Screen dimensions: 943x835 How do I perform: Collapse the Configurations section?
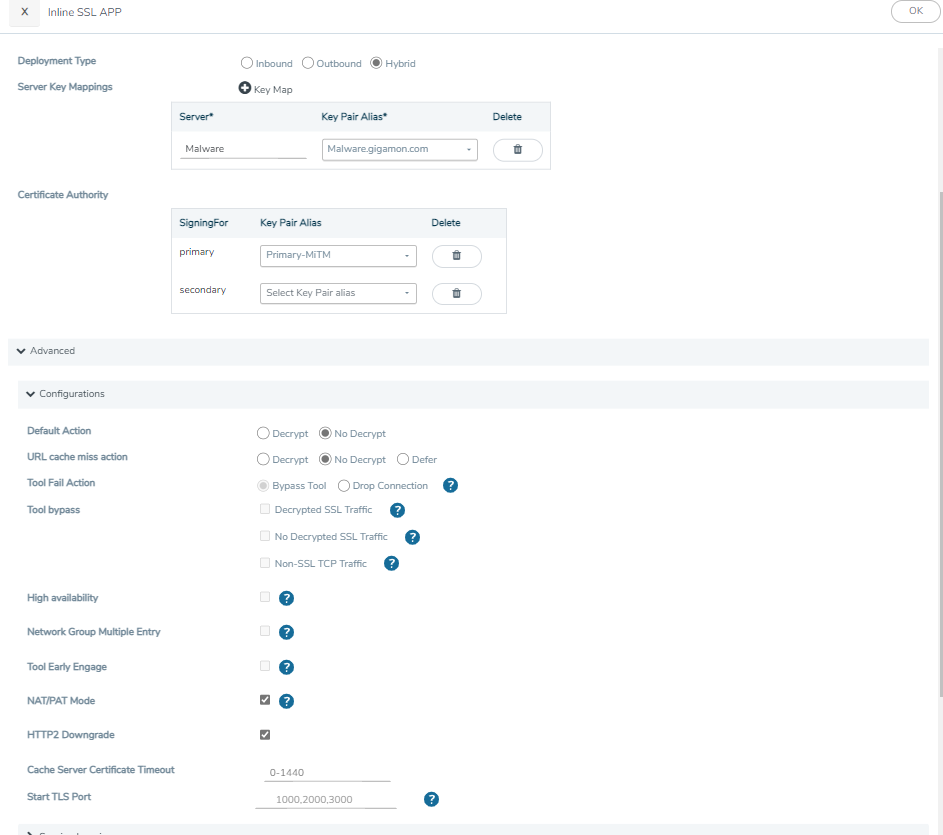click(473, 394)
